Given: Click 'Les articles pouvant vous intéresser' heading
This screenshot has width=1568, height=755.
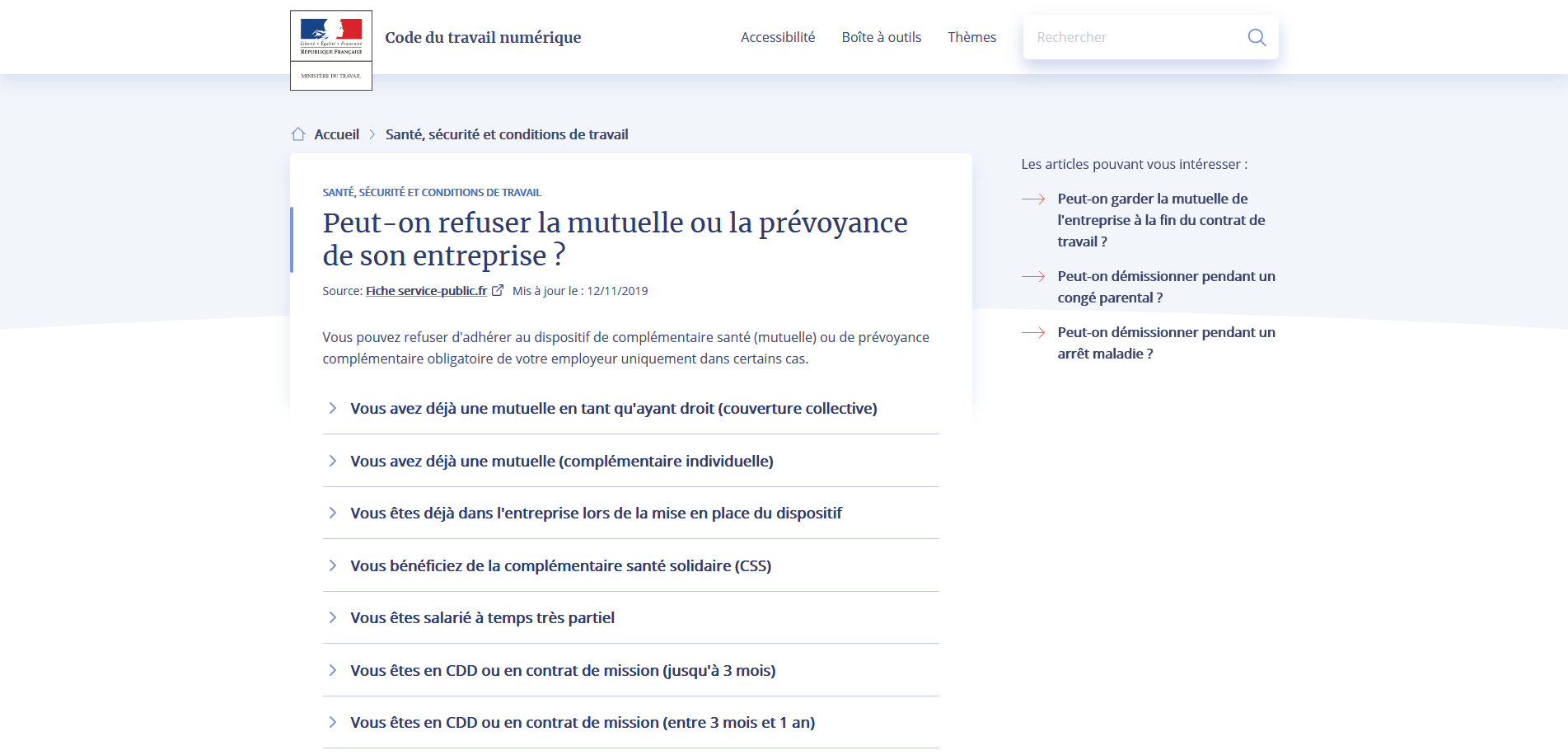Looking at the screenshot, I should coord(1135,164).
